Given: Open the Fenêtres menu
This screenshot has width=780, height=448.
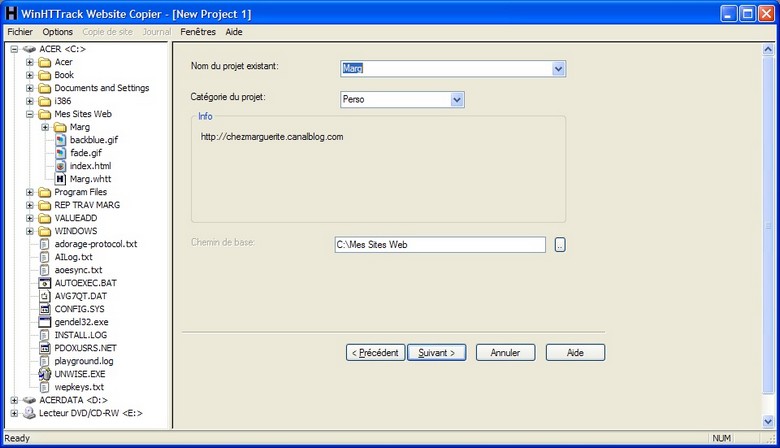Looking at the screenshot, I should [198, 32].
